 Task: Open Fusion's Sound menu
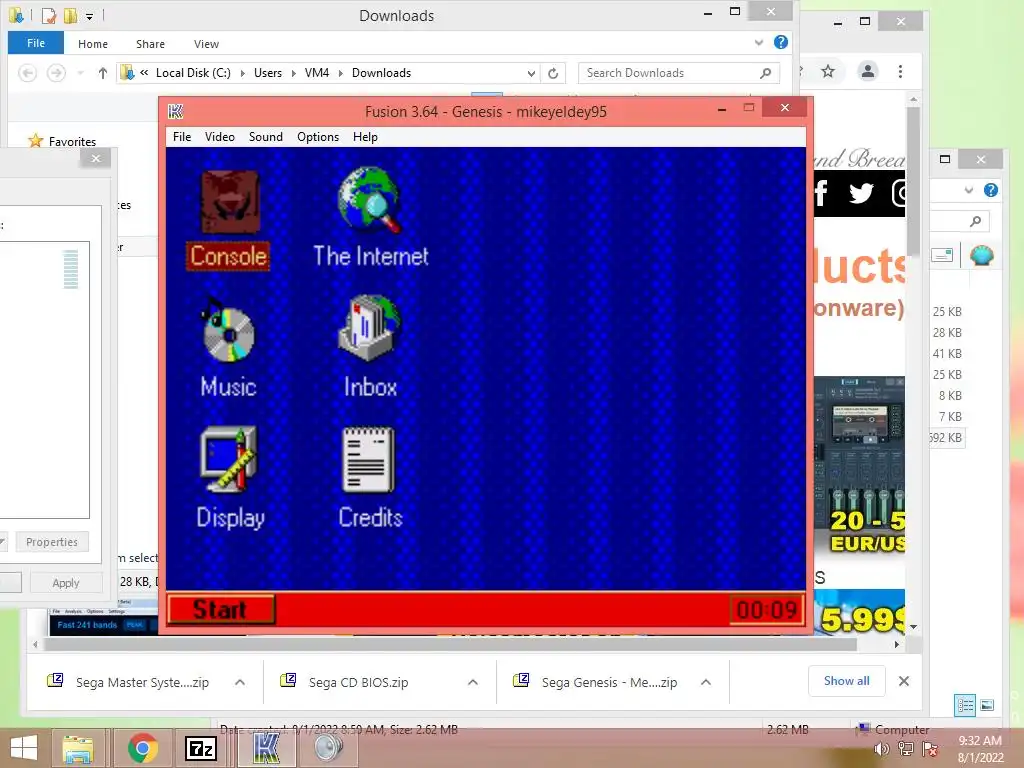point(265,136)
